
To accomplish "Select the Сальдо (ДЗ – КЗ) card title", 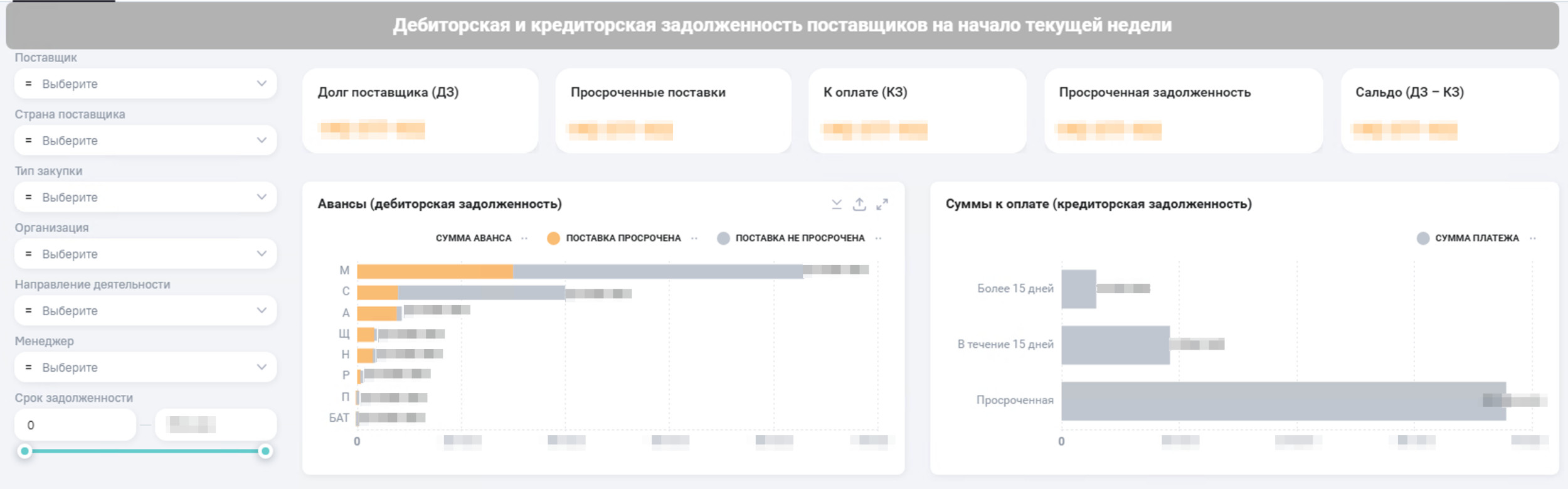I will (1410, 92).
